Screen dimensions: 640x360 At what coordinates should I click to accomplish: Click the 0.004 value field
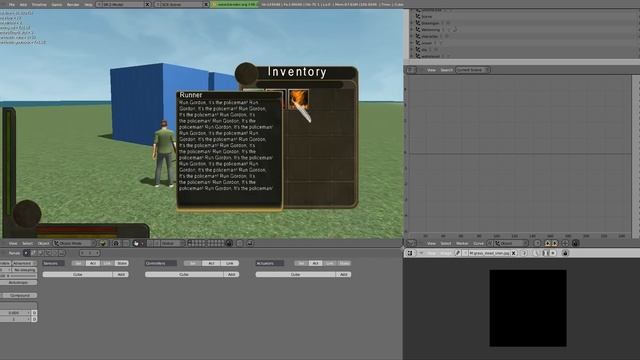(x=15, y=313)
